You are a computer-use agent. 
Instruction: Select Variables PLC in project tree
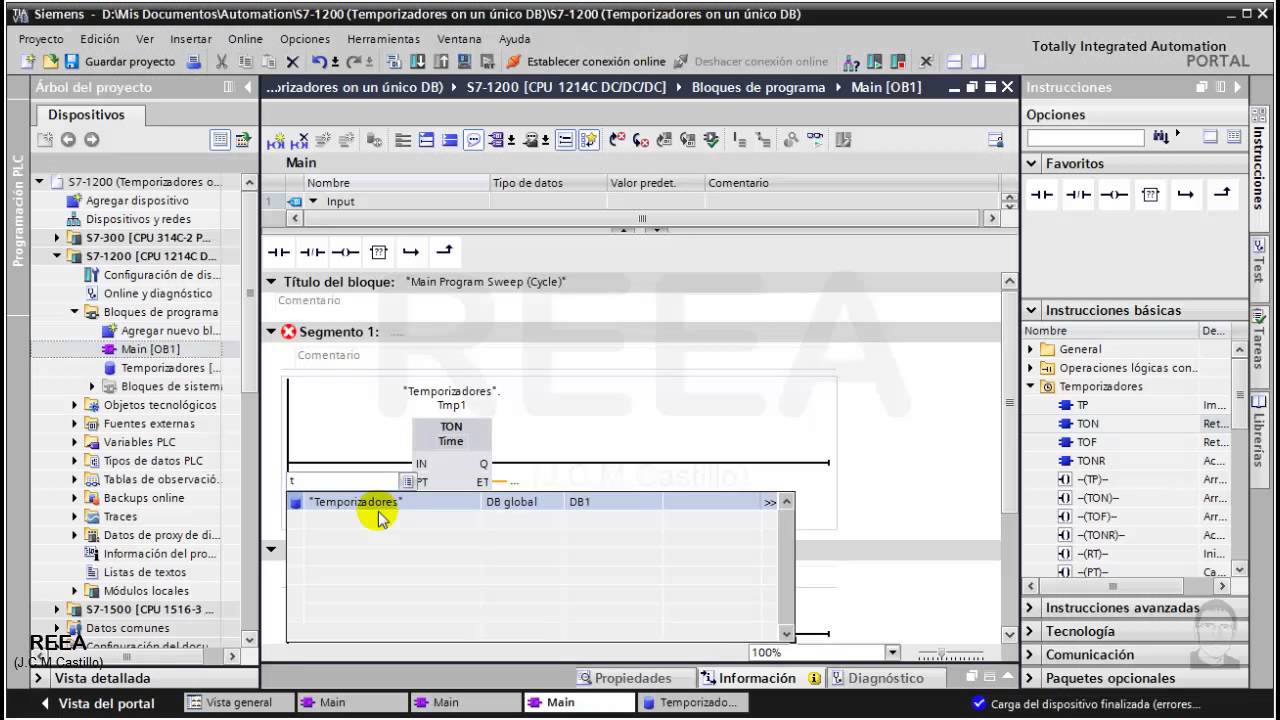coord(139,442)
